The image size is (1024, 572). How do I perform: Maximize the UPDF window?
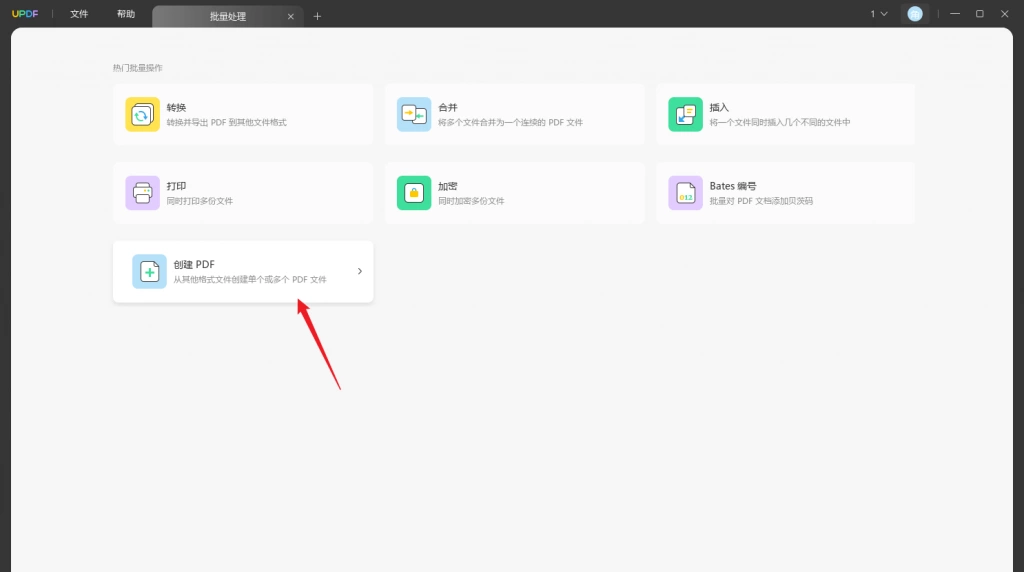[x=980, y=14]
